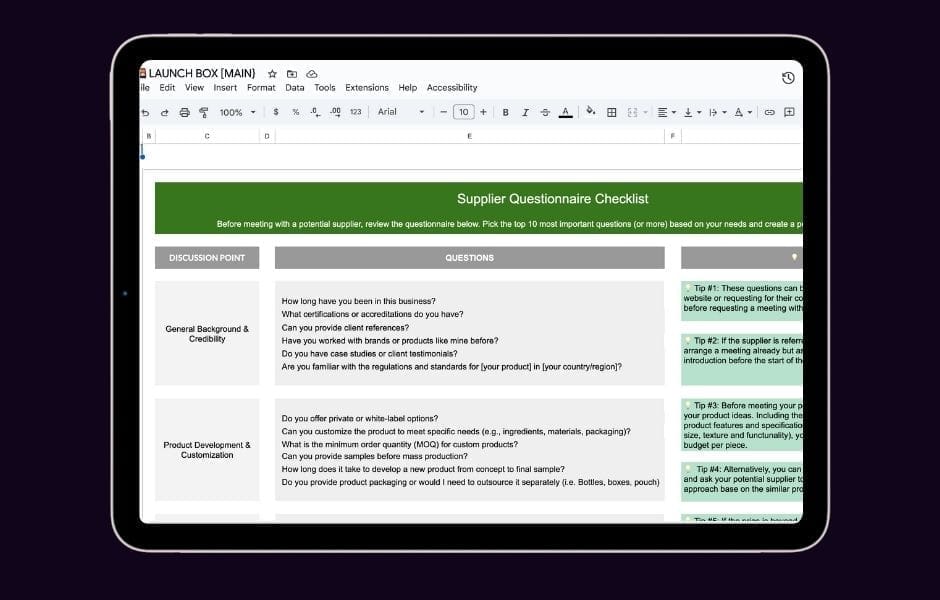The height and width of the screenshot is (600, 940).
Task: Check the cloud save status icon
Action: tap(312, 74)
